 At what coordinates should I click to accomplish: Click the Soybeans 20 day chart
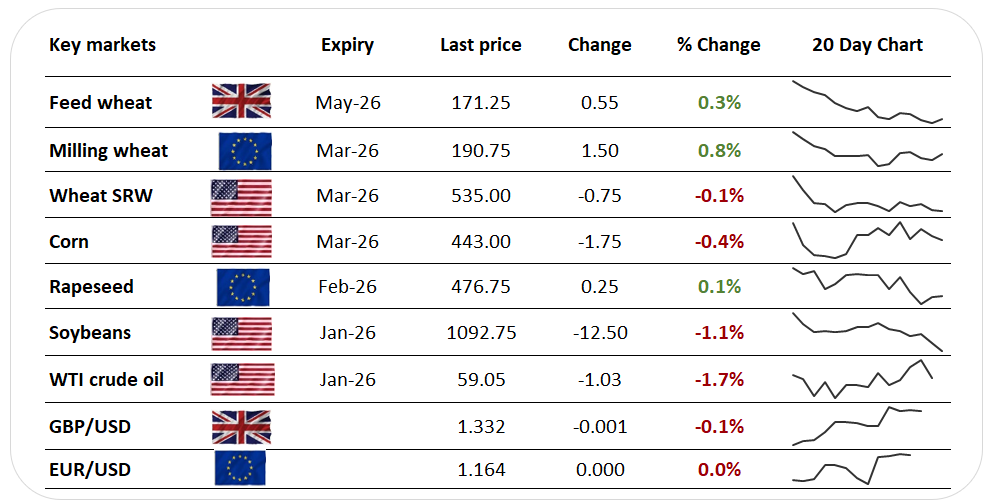[x=867, y=332]
